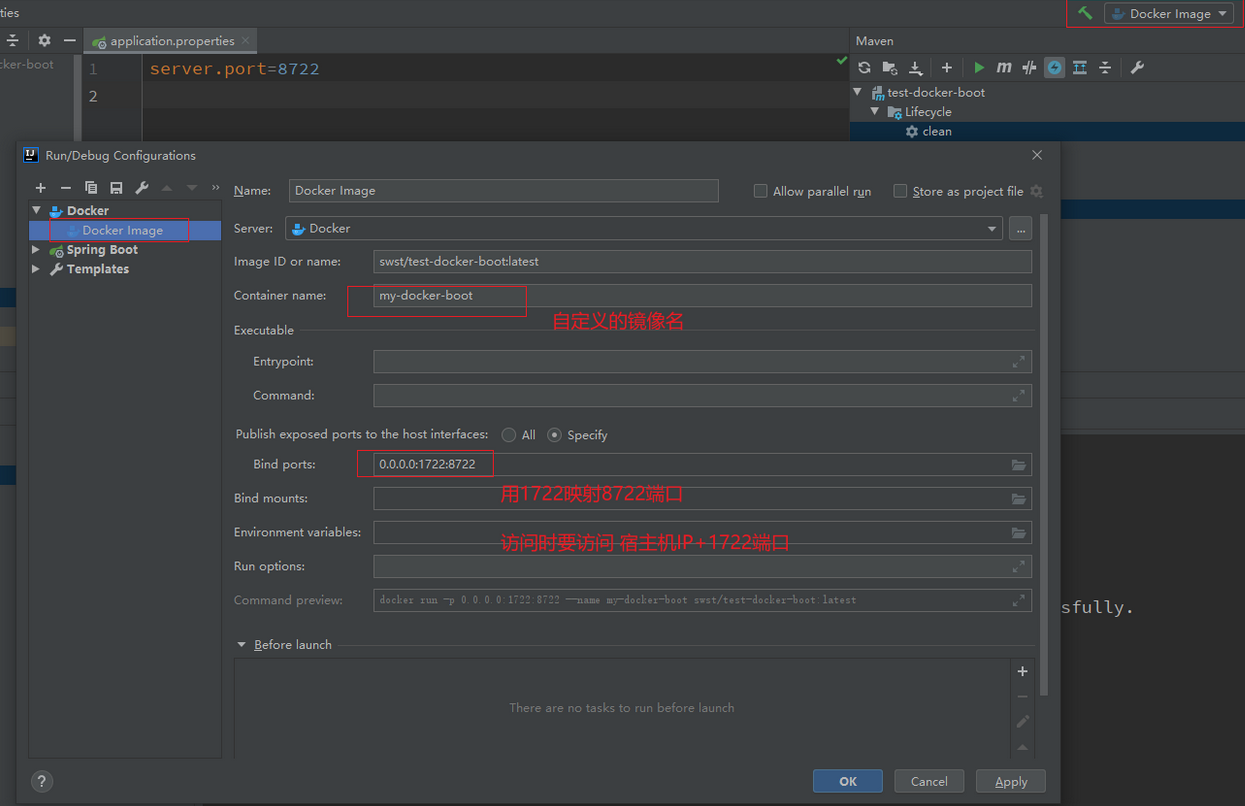Click the help question mark icon
Image resolution: width=1245 pixels, height=806 pixels.
42,781
